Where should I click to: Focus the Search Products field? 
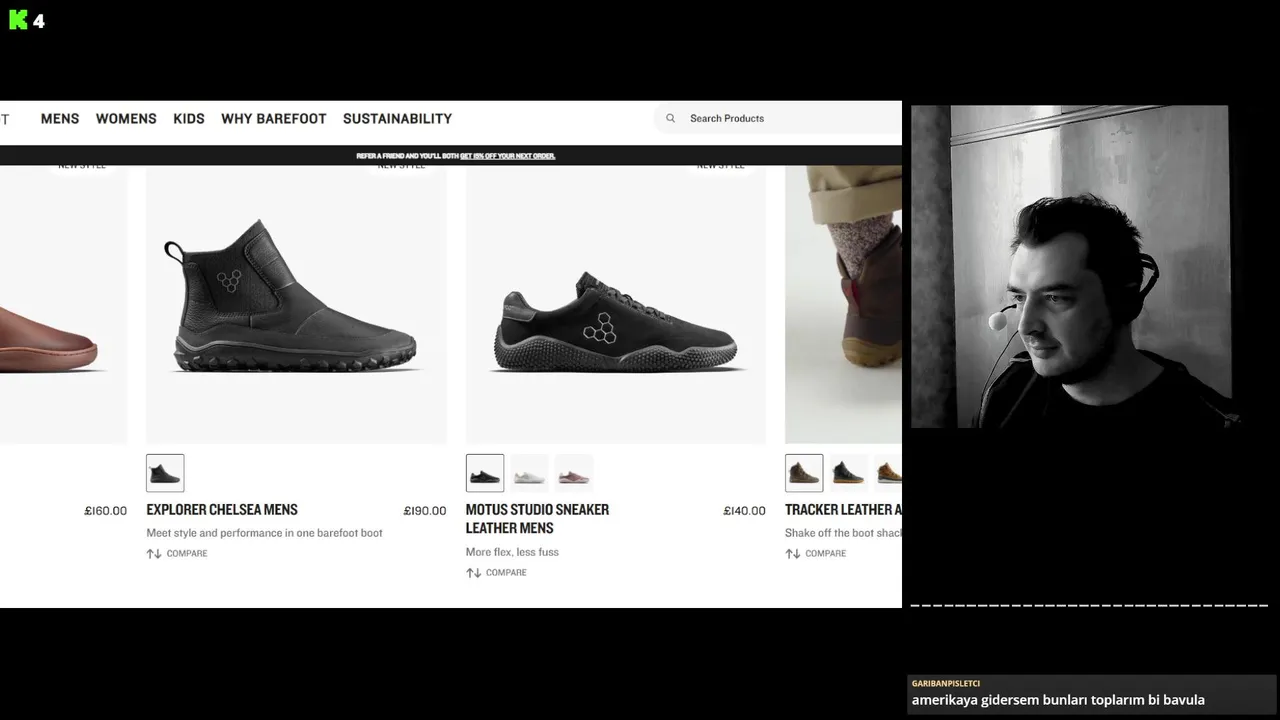778,118
